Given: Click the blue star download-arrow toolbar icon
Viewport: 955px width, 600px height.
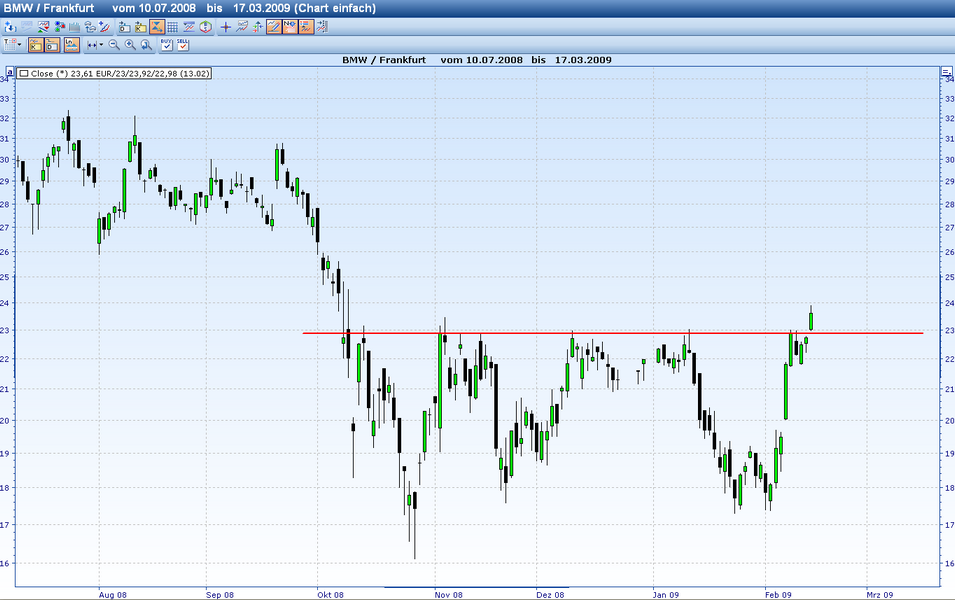Looking at the screenshot, I should coord(10,27).
